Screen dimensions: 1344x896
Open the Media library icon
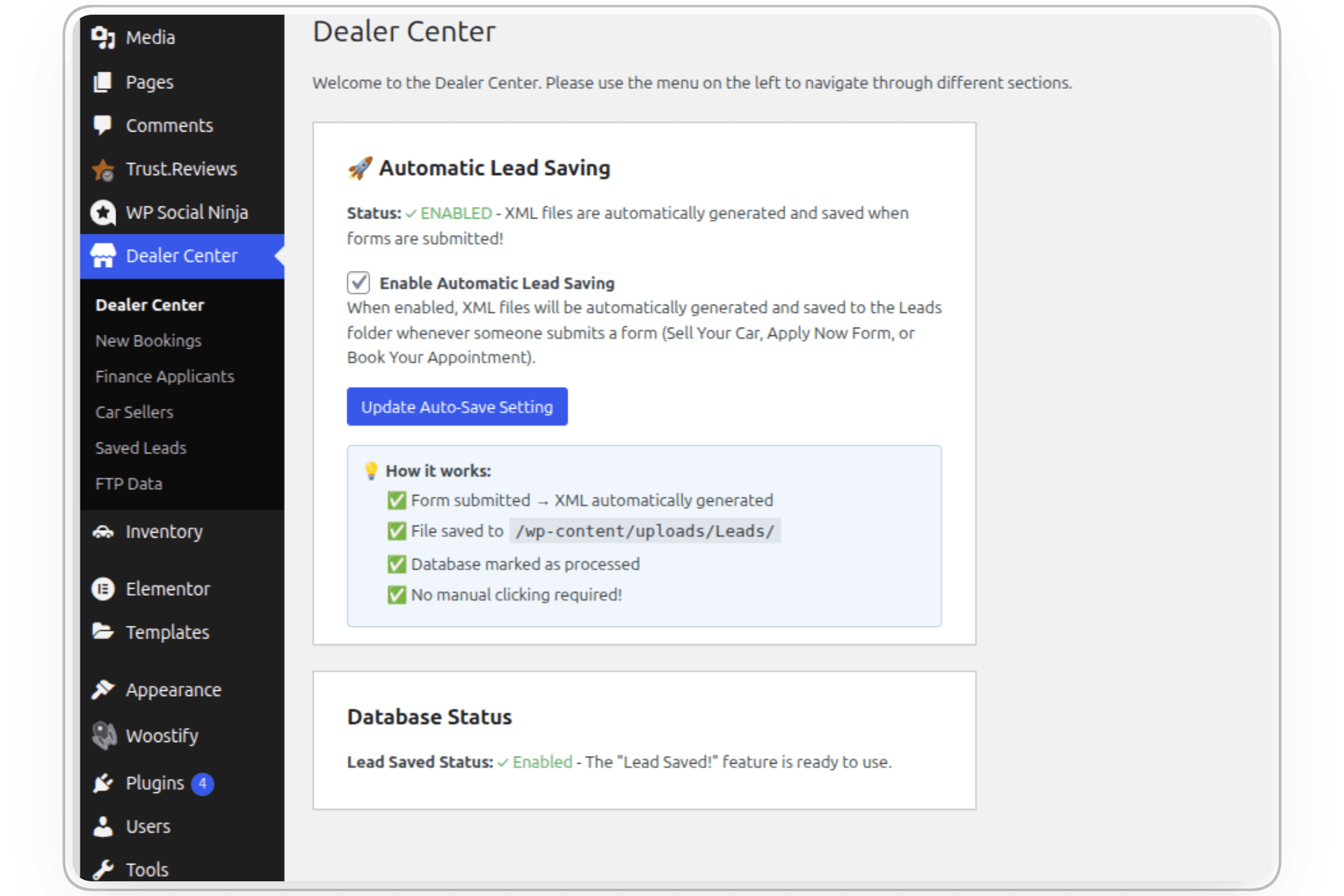click(104, 37)
